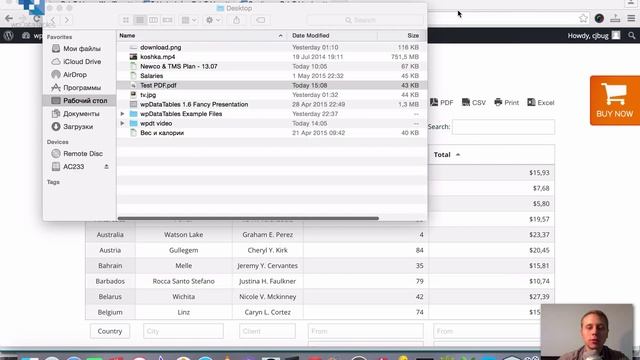The height and width of the screenshot is (360, 640).
Task: Open Howdy, cjbug account menu
Action: pyautogui.click(x=594, y=36)
